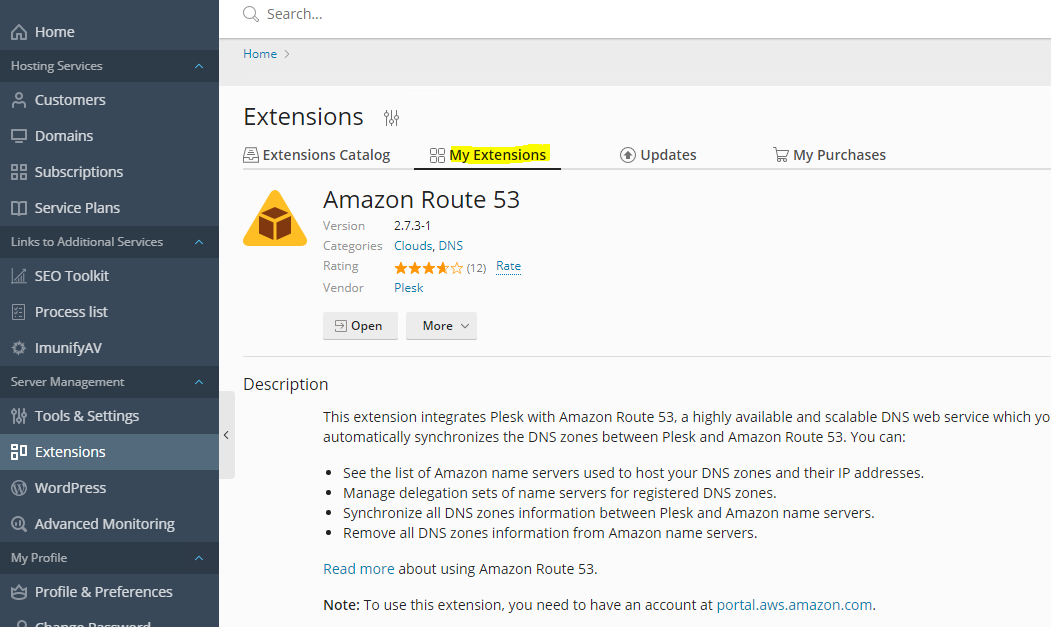The height and width of the screenshot is (627, 1051).
Task: Open ImunifyAV gear icon in sidebar
Action: pyautogui.click(x=18, y=348)
